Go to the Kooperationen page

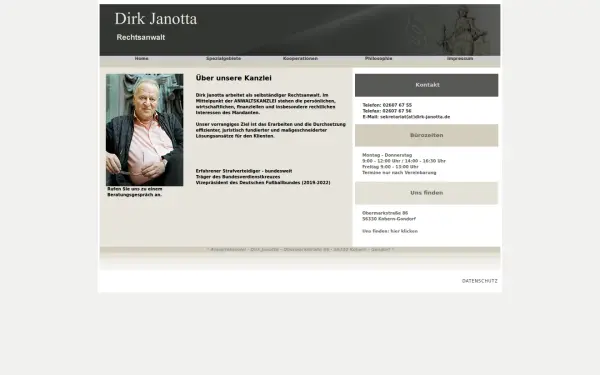tap(300, 59)
